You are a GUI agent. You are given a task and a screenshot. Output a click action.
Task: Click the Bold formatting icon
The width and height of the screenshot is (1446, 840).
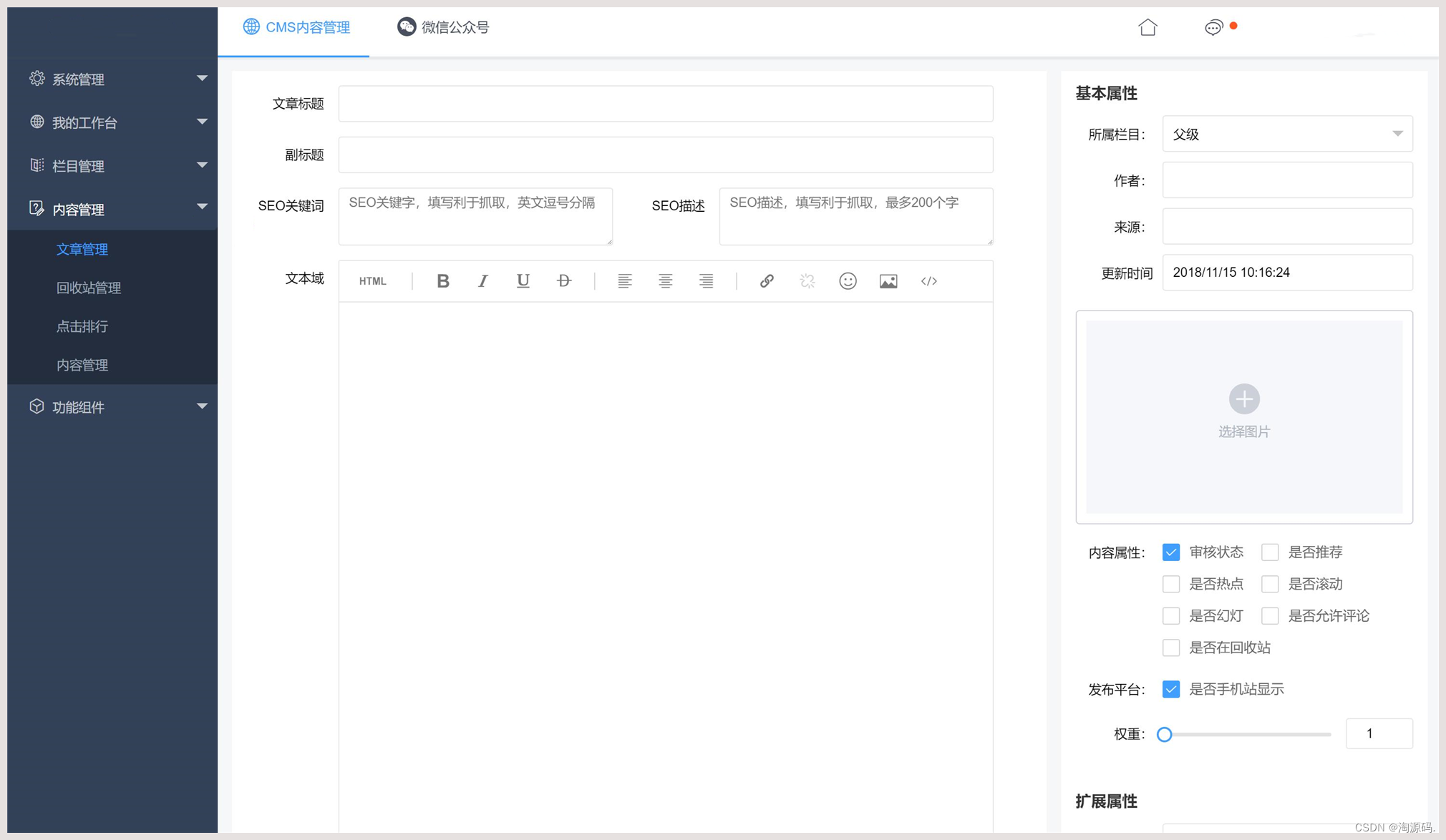click(443, 281)
